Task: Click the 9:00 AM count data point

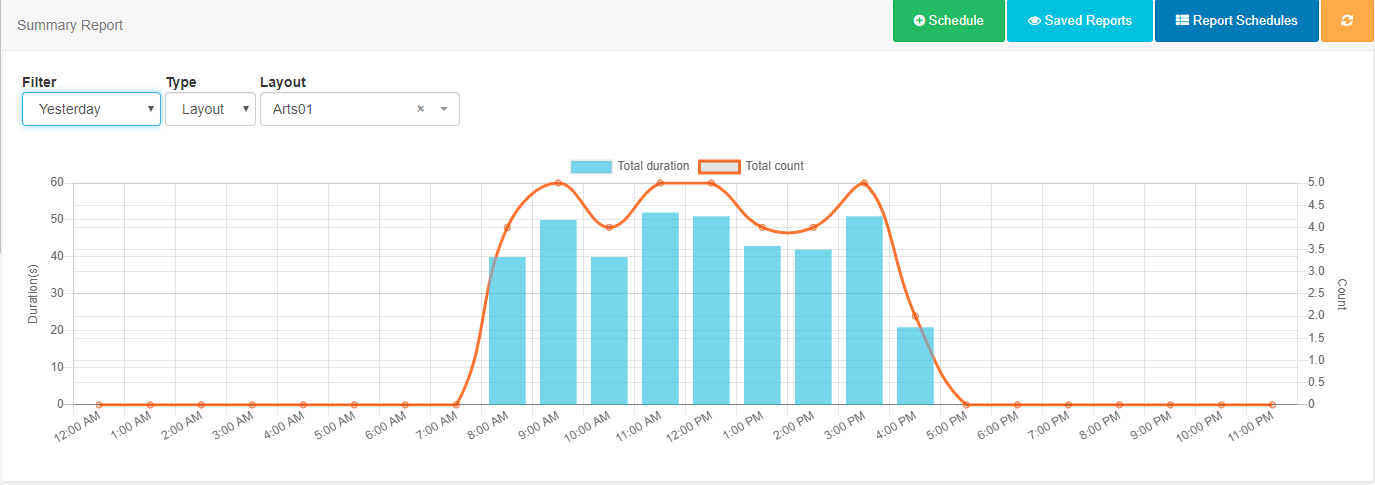Action: tap(558, 183)
